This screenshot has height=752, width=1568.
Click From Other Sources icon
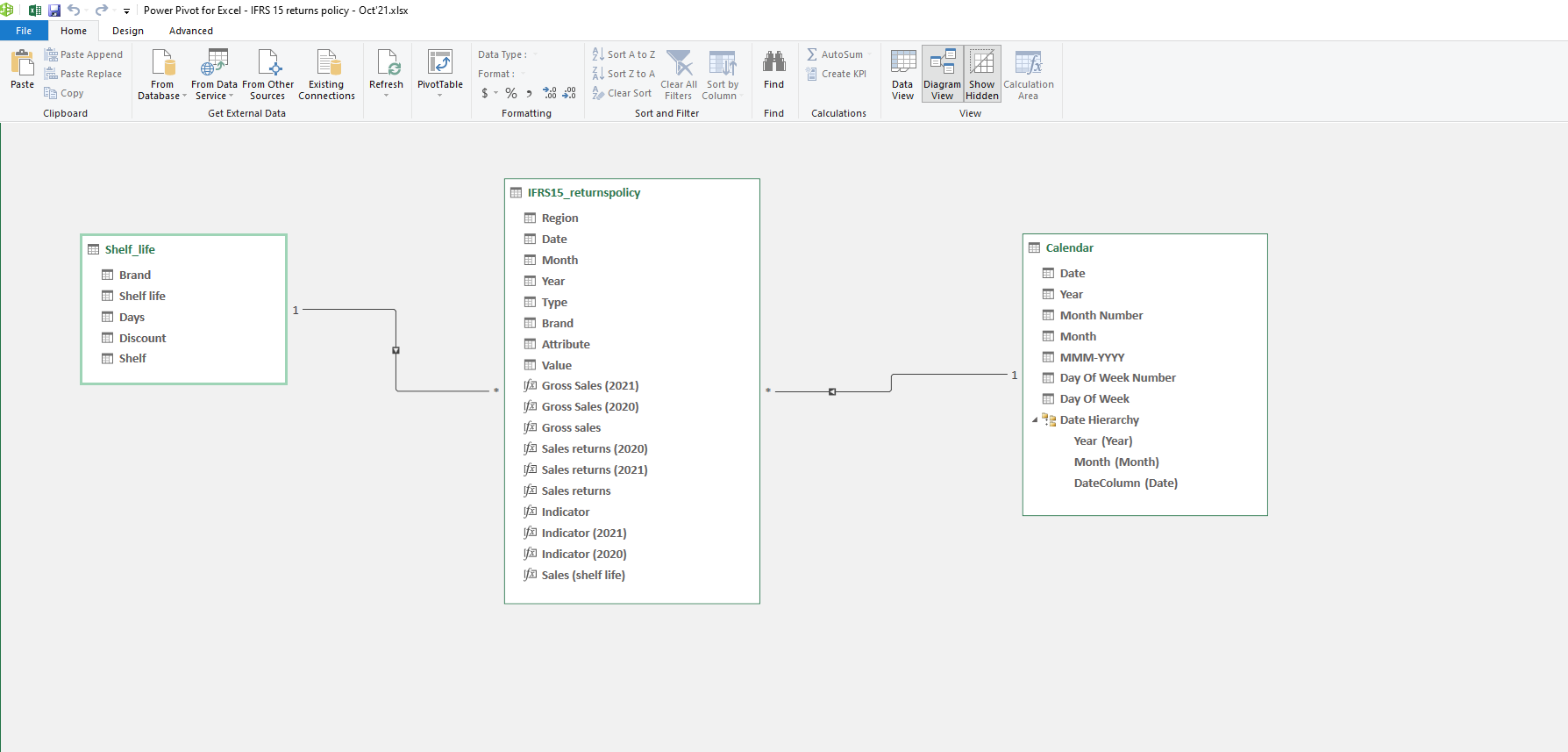tap(268, 75)
